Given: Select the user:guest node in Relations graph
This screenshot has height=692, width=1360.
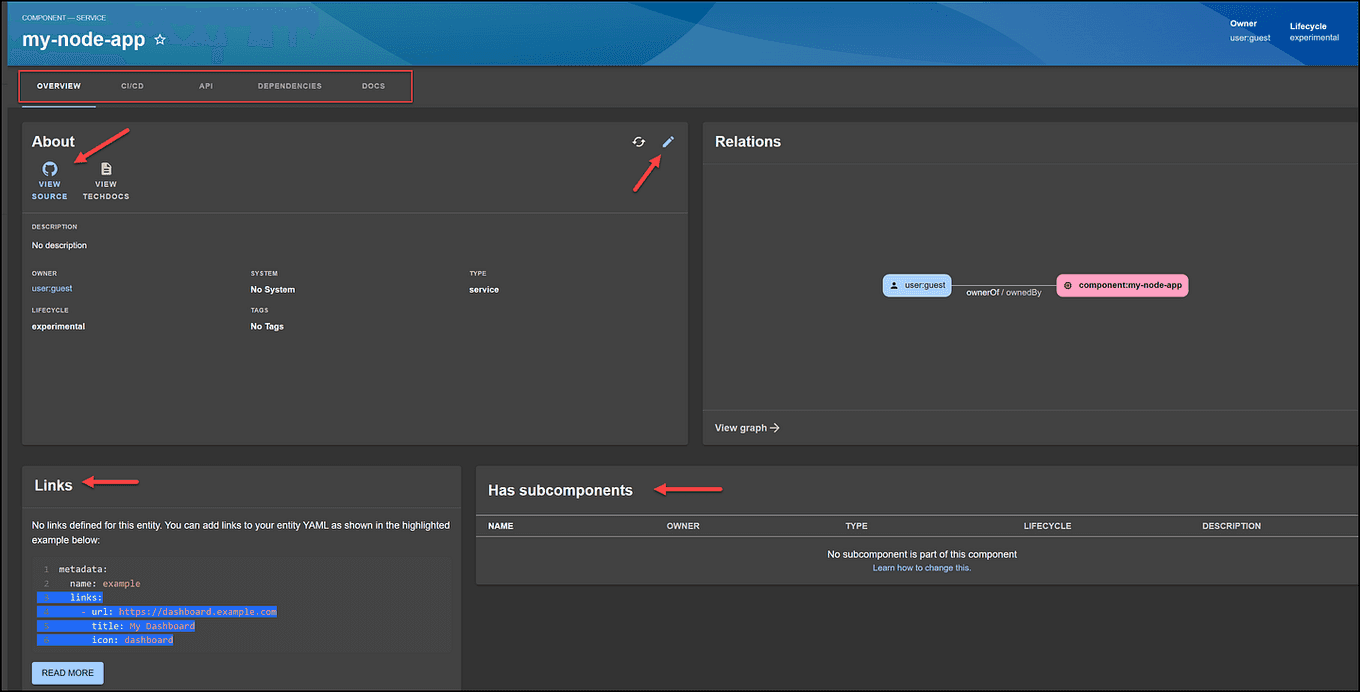Looking at the screenshot, I should (916, 285).
